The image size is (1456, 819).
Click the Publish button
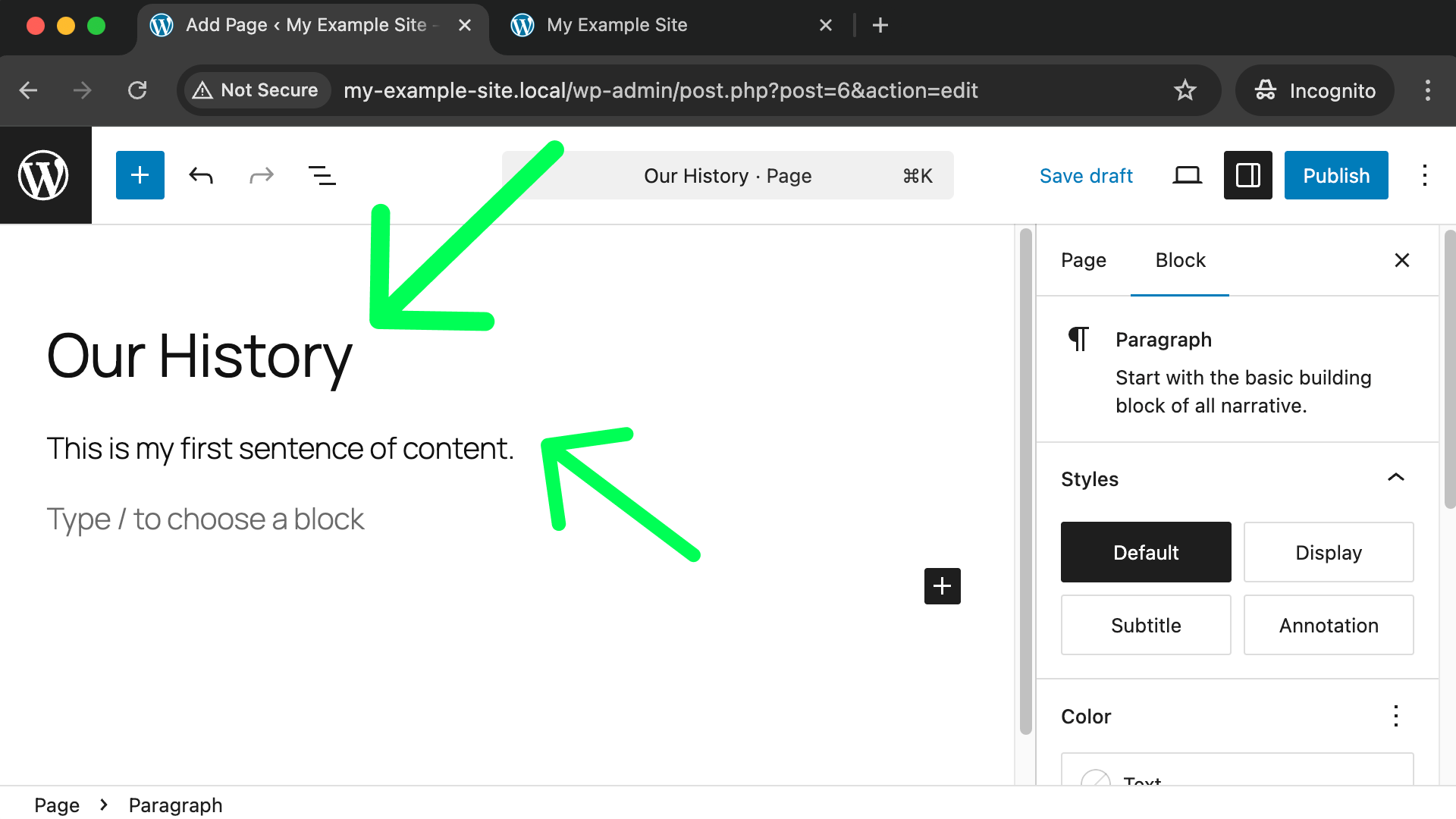point(1335,175)
